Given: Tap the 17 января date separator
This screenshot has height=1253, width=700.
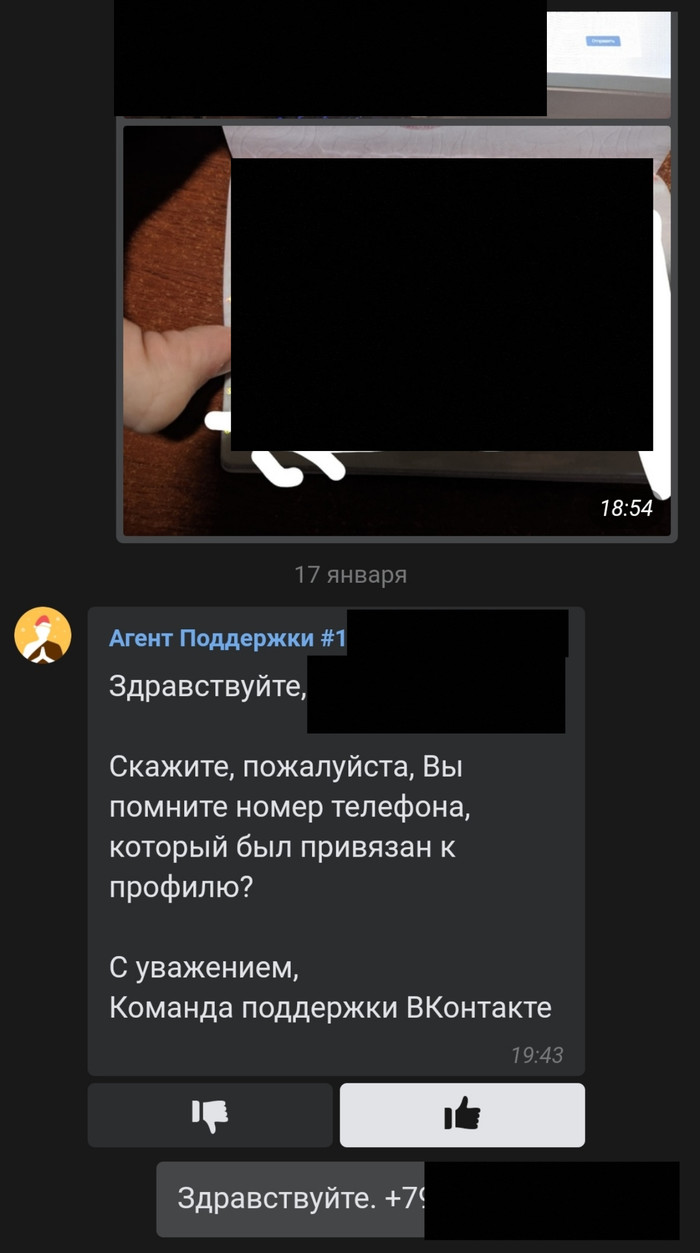Looking at the screenshot, I should click(x=350, y=575).
